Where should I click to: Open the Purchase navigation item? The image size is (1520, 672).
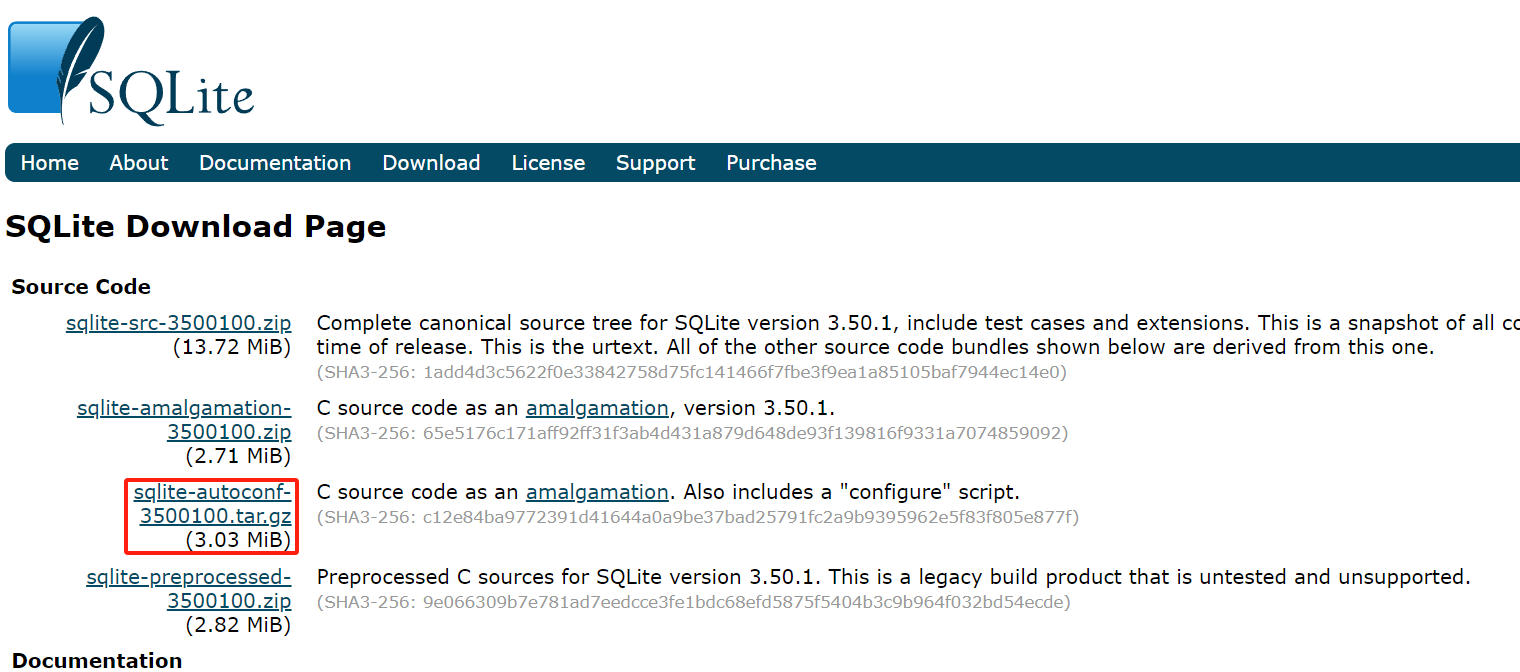pyautogui.click(x=771, y=162)
